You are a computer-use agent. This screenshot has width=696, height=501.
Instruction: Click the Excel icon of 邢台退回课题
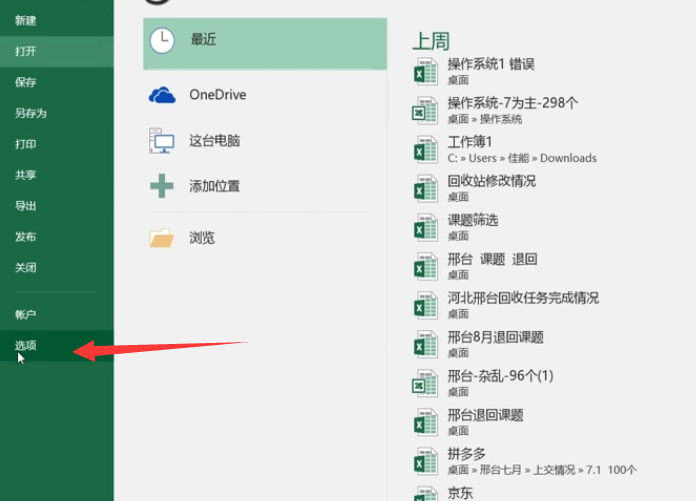coord(426,422)
